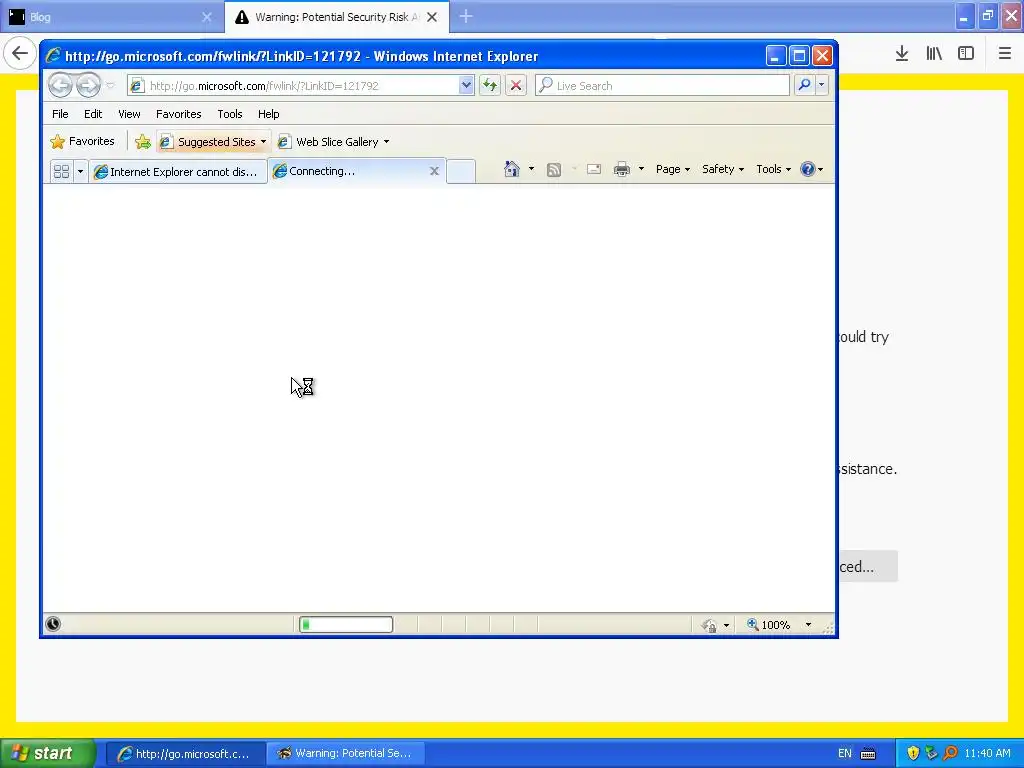Open the Edit menu
This screenshot has width=1024, height=768.
tap(93, 114)
